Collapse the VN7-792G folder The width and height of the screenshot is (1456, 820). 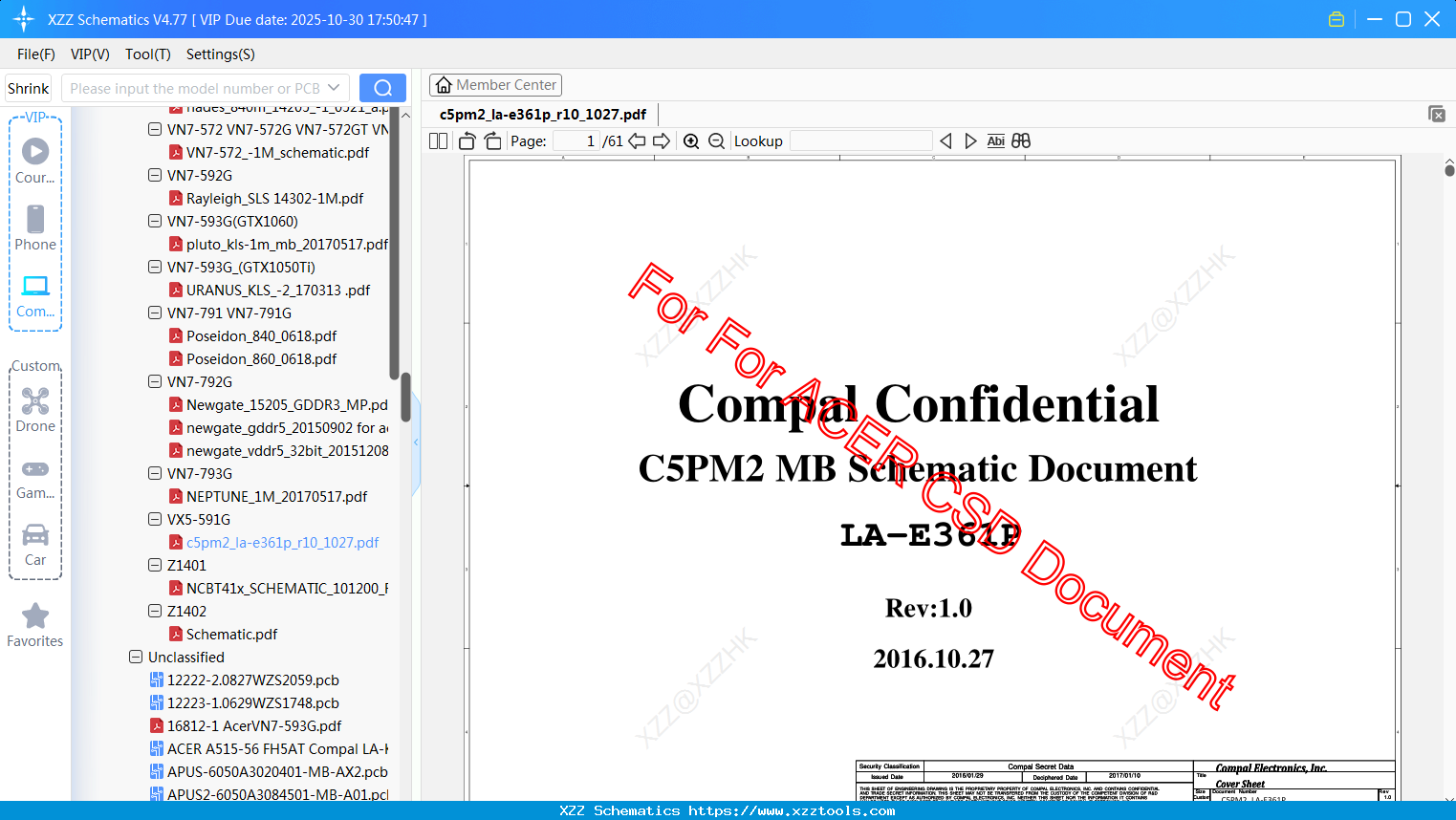coord(155,381)
